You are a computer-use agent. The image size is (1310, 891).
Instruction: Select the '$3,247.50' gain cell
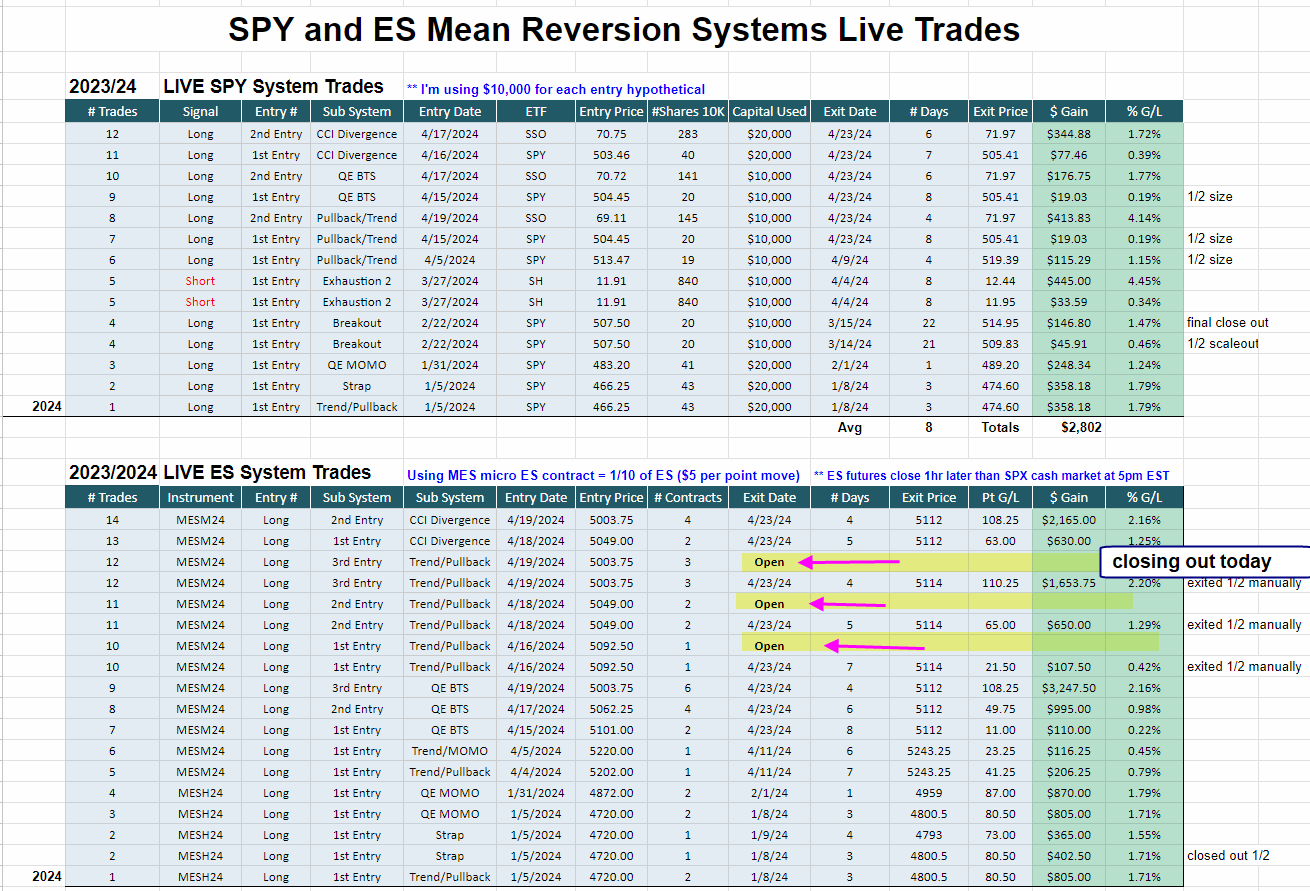pyautogui.click(x=1068, y=688)
